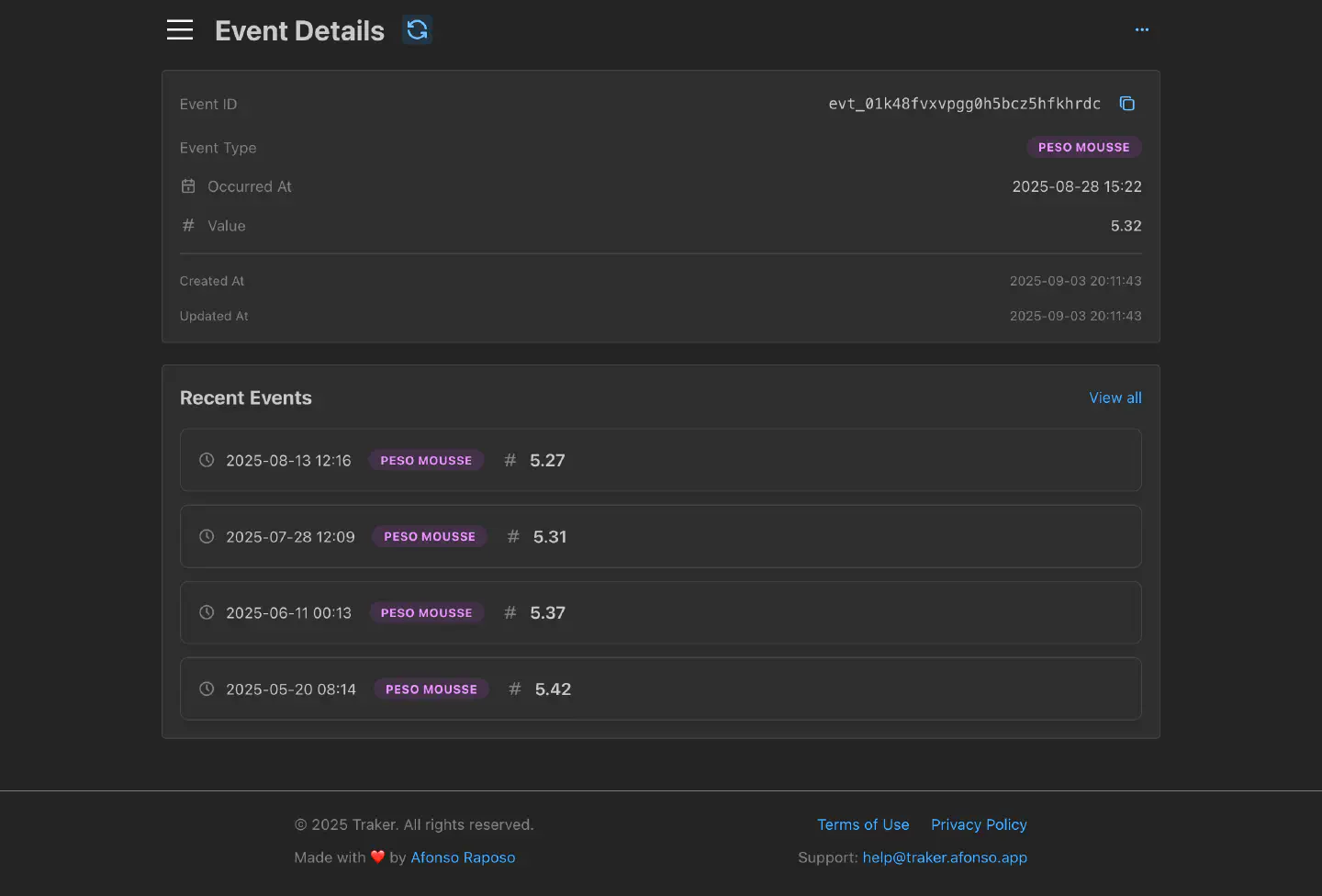Open the Privacy Policy link
The image size is (1322, 896).
[979, 824]
